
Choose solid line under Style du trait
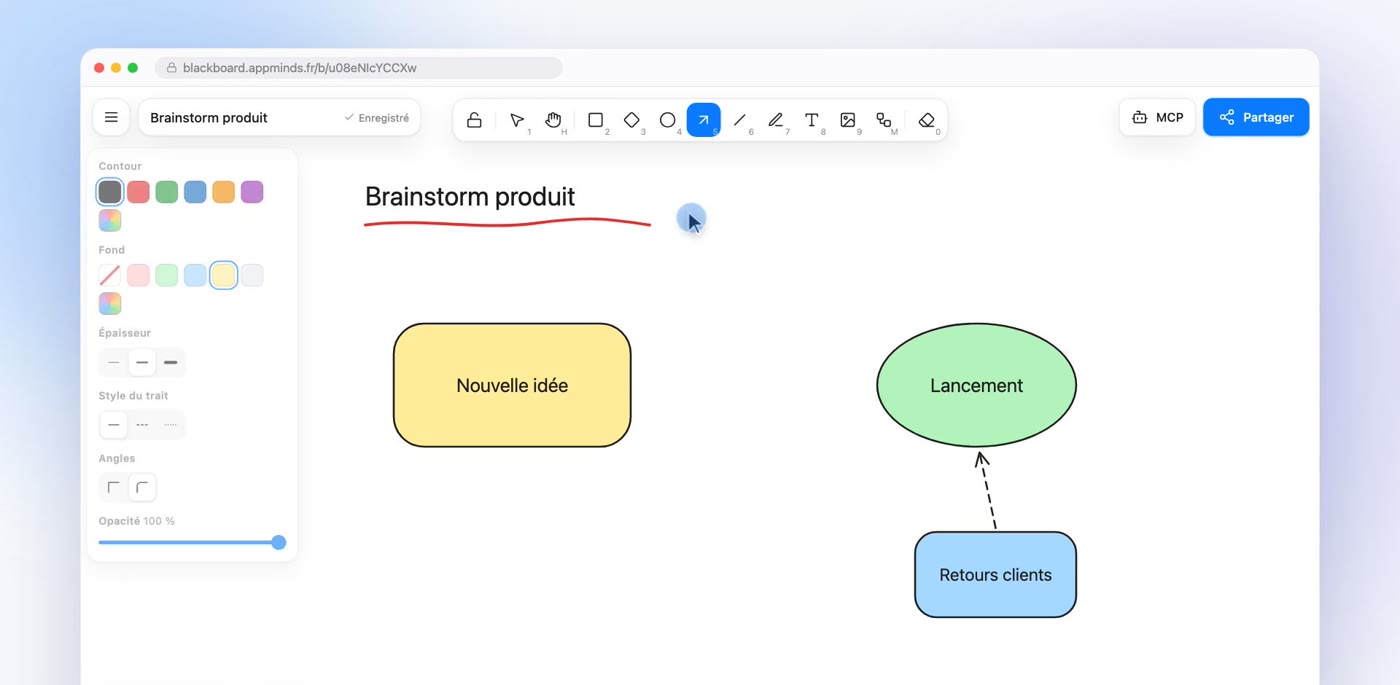click(x=113, y=425)
